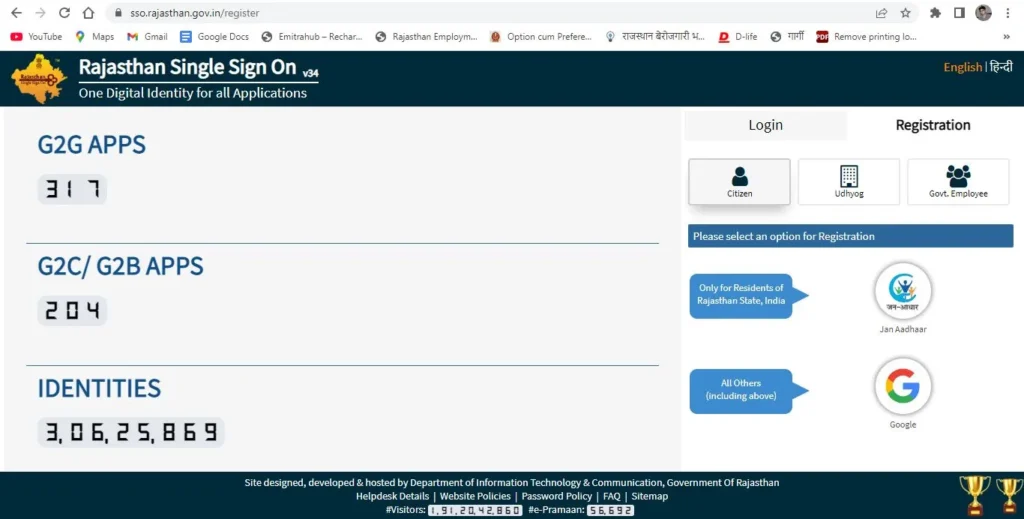
Task: Open the Chrome three-dot menu
Action: (x=1008, y=13)
